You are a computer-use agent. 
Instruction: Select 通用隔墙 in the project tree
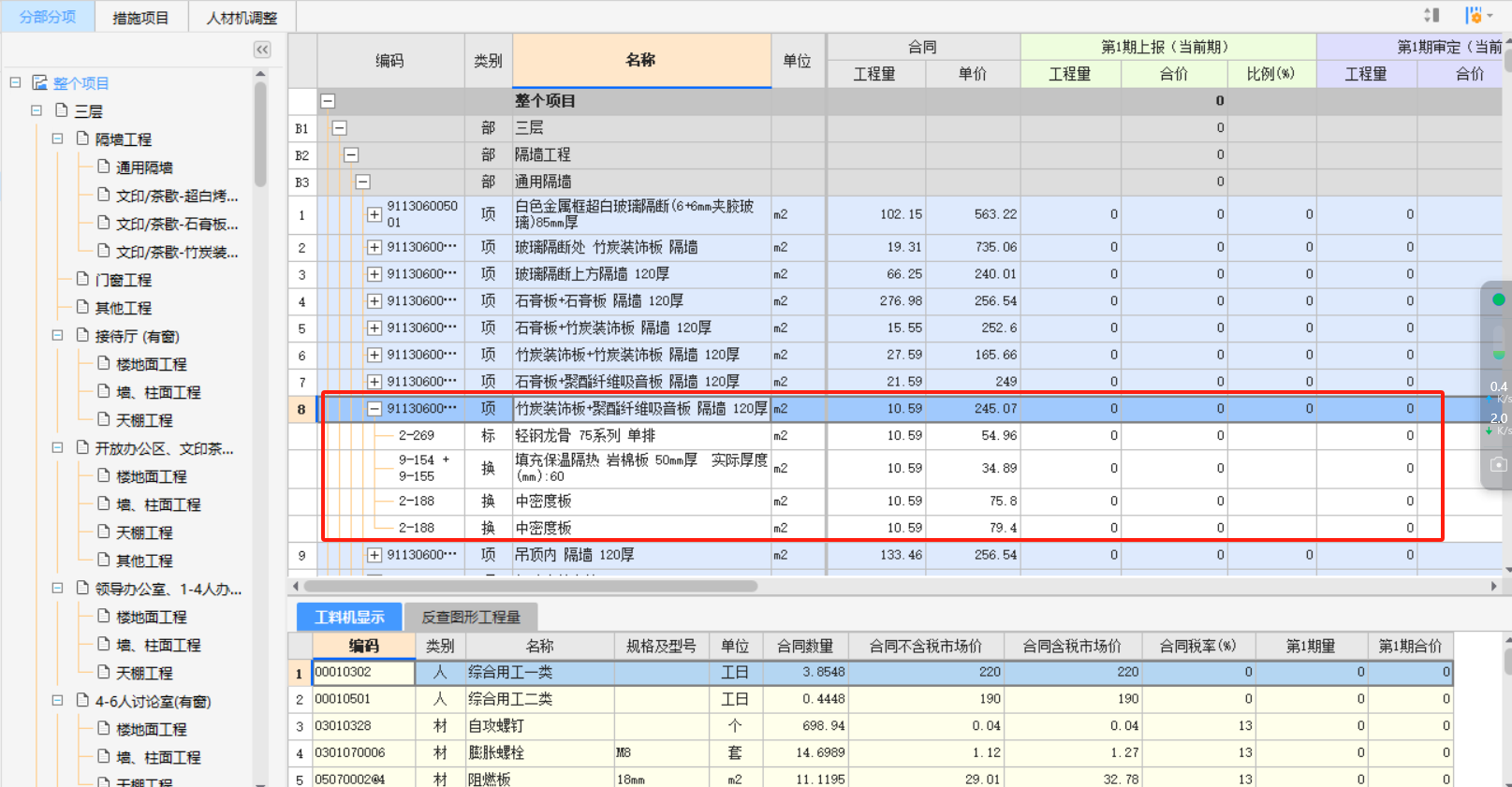(x=144, y=168)
